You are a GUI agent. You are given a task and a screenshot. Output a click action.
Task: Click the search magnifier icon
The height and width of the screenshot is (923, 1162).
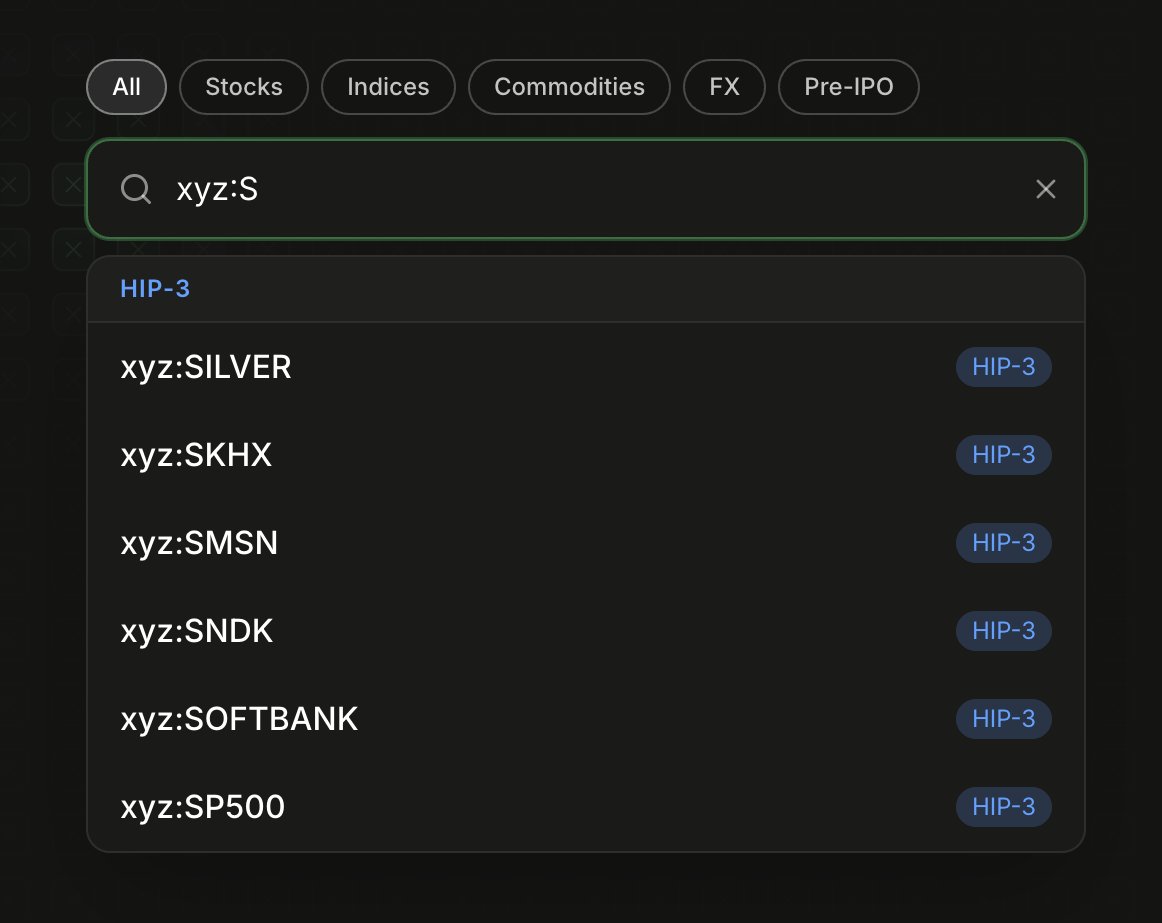(x=136, y=189)
